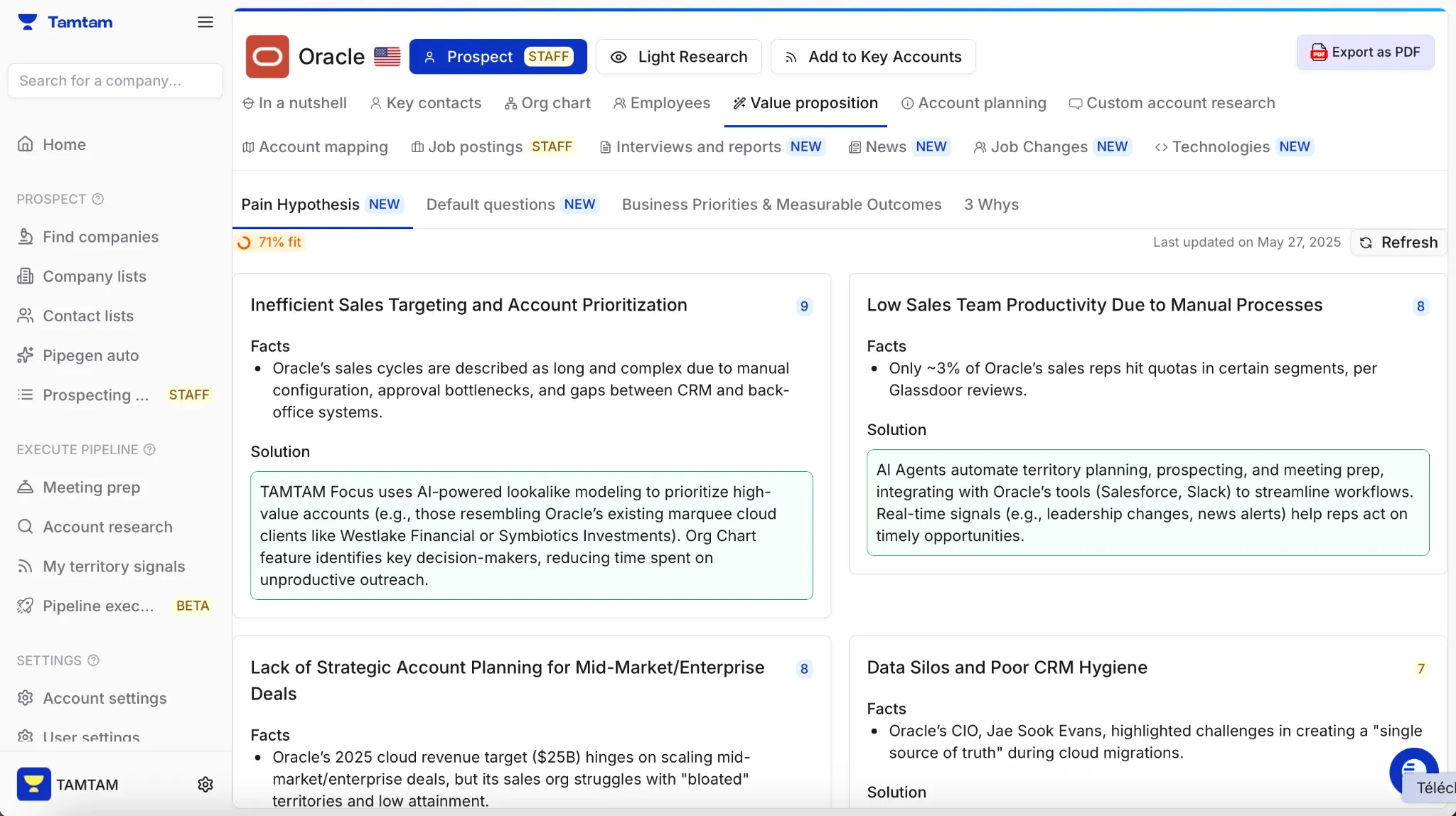1456x816 pixels.
Task: Go to Pipegen auto in the sidebar
Action: point(90,355)
